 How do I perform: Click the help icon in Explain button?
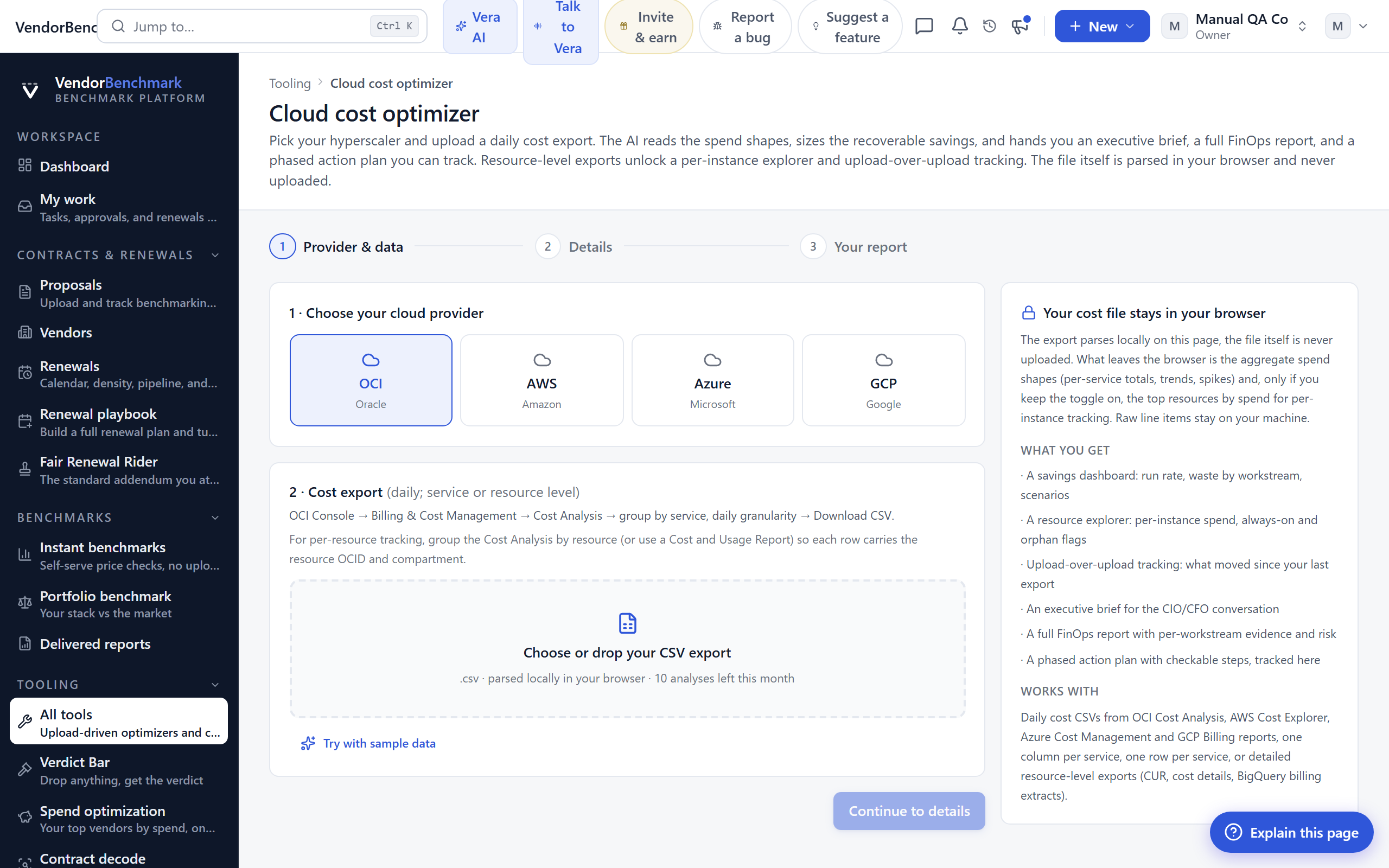coord(1233,832)
